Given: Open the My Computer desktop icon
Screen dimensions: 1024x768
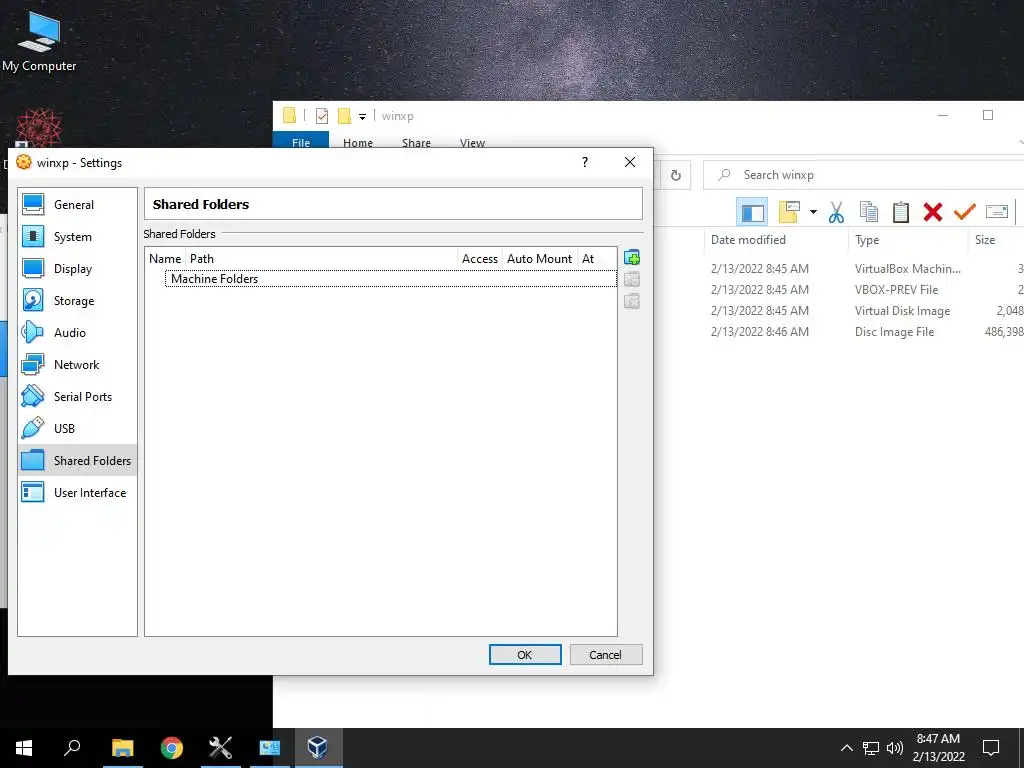Looking at the screenshot, I should pos(39,42).
